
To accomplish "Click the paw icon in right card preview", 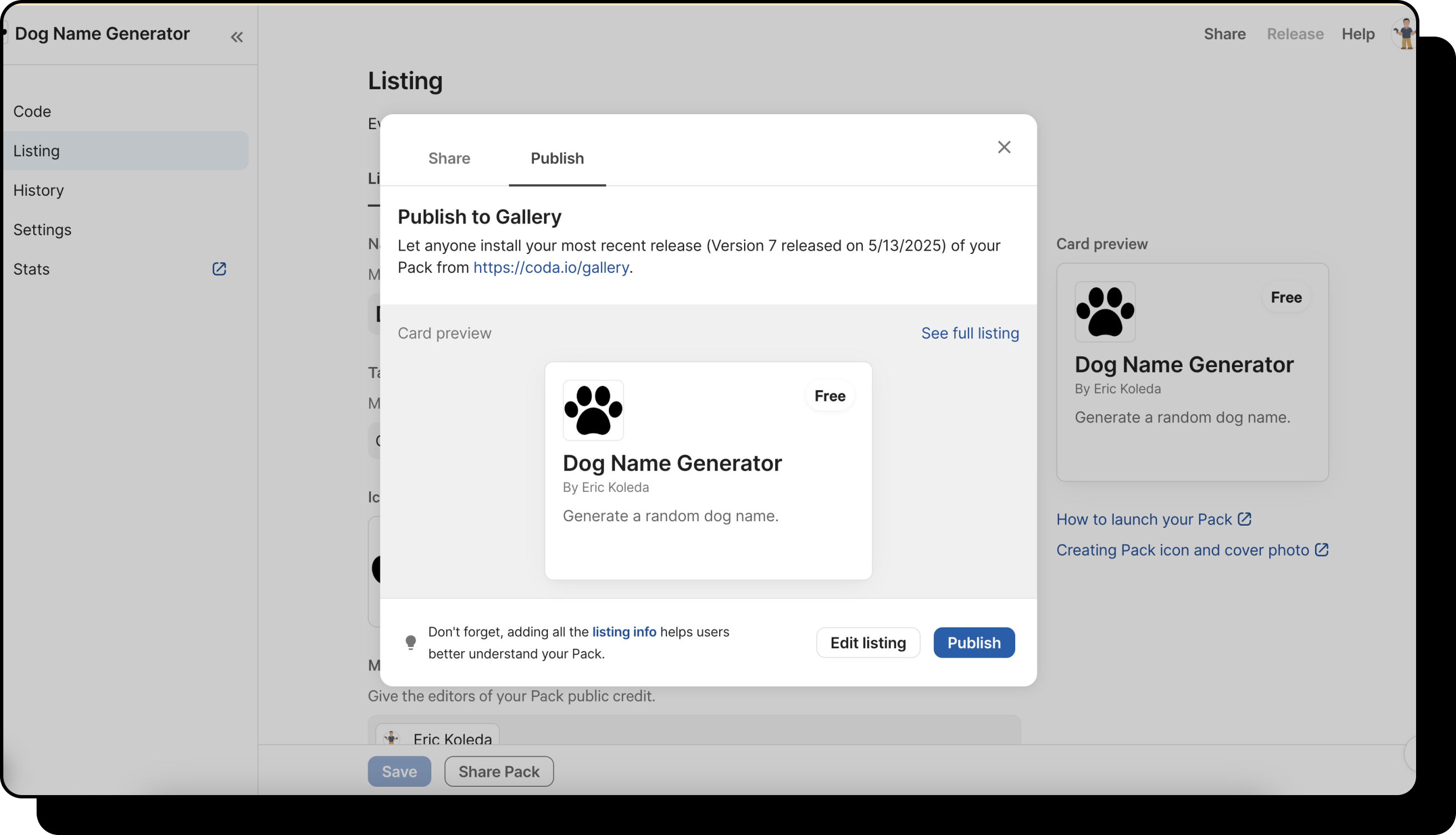I will pyautogui.click(x=1104, y=312).
